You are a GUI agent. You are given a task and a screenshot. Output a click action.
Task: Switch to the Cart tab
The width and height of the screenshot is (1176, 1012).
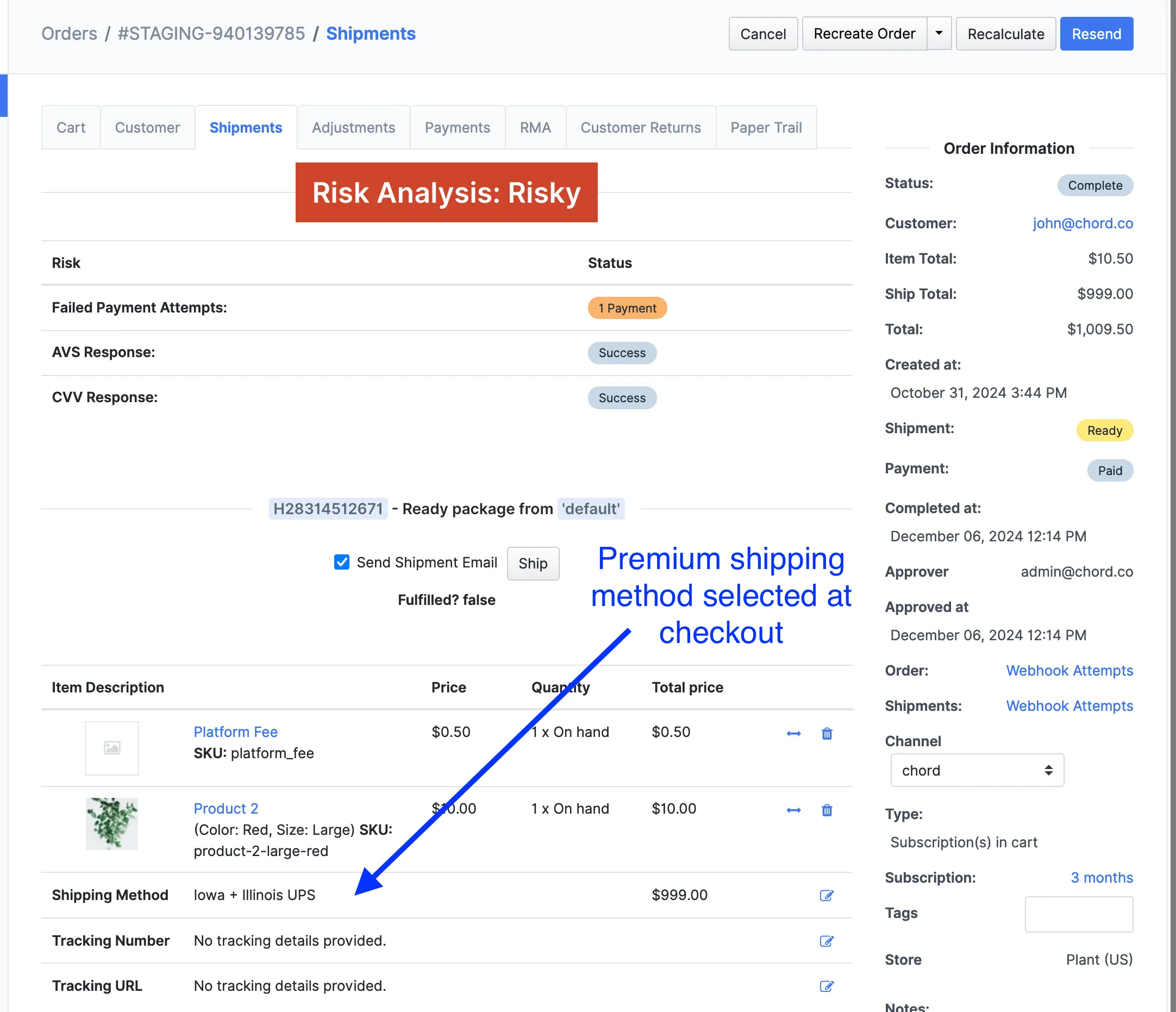coord(71,127)
